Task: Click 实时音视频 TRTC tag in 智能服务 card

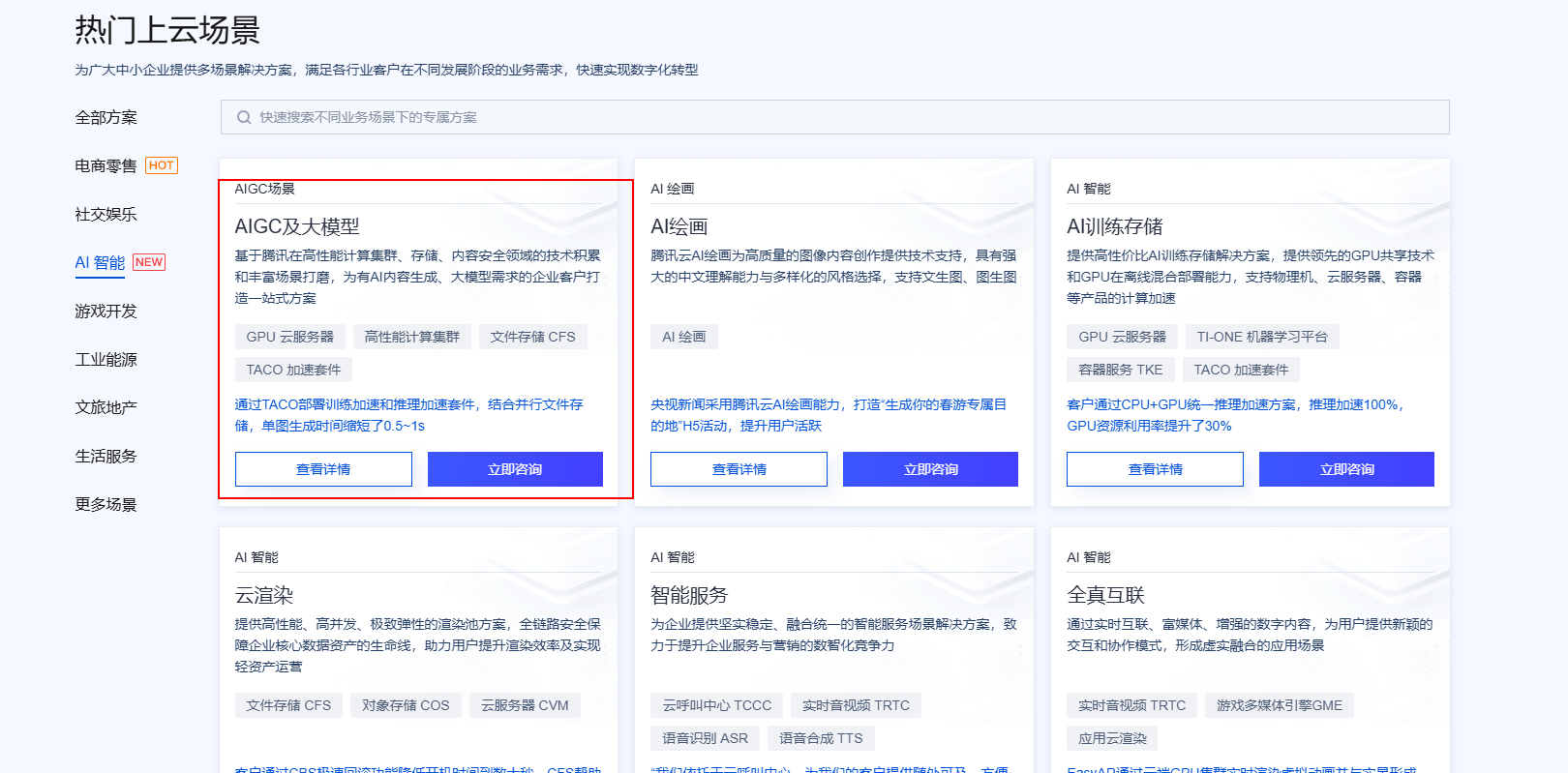Action: (856, 705)
